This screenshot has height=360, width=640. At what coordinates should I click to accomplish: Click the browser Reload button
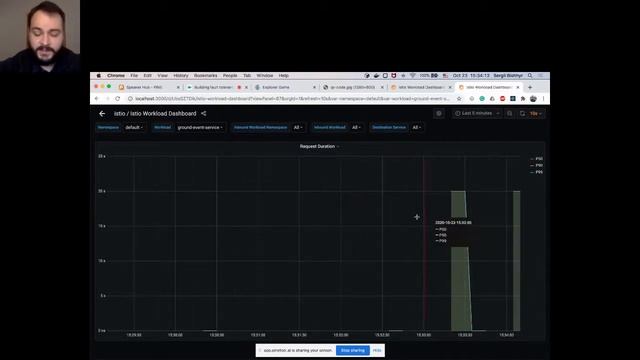point(118,99)
